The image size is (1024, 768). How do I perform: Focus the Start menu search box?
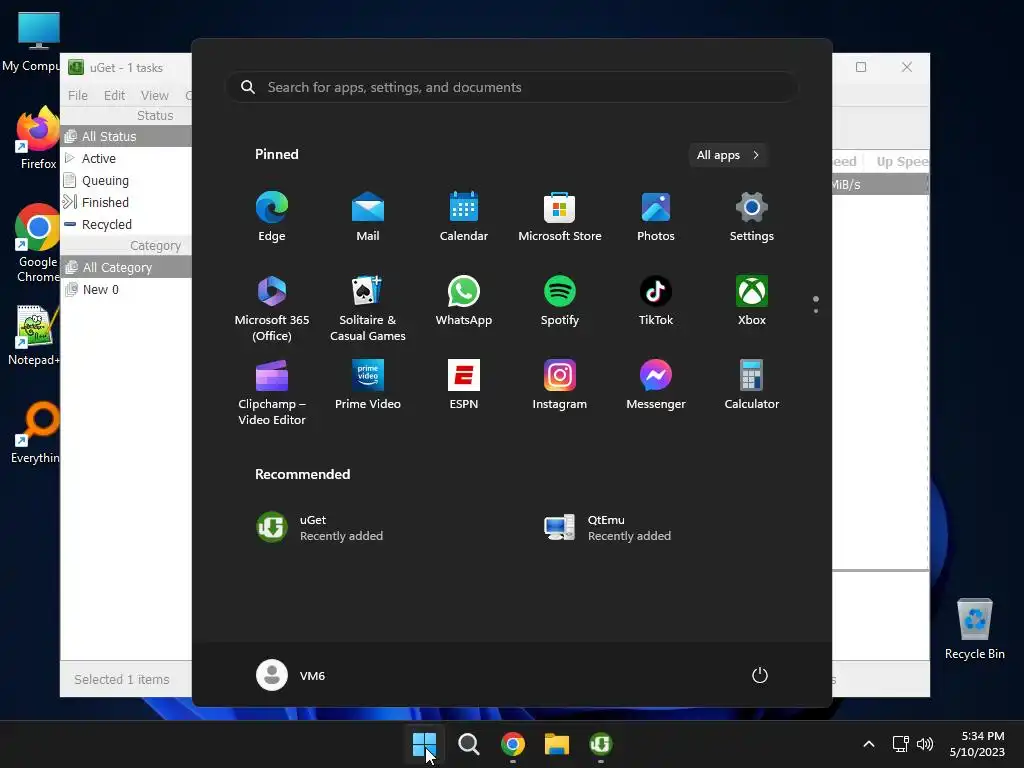[x=512, y=88]
